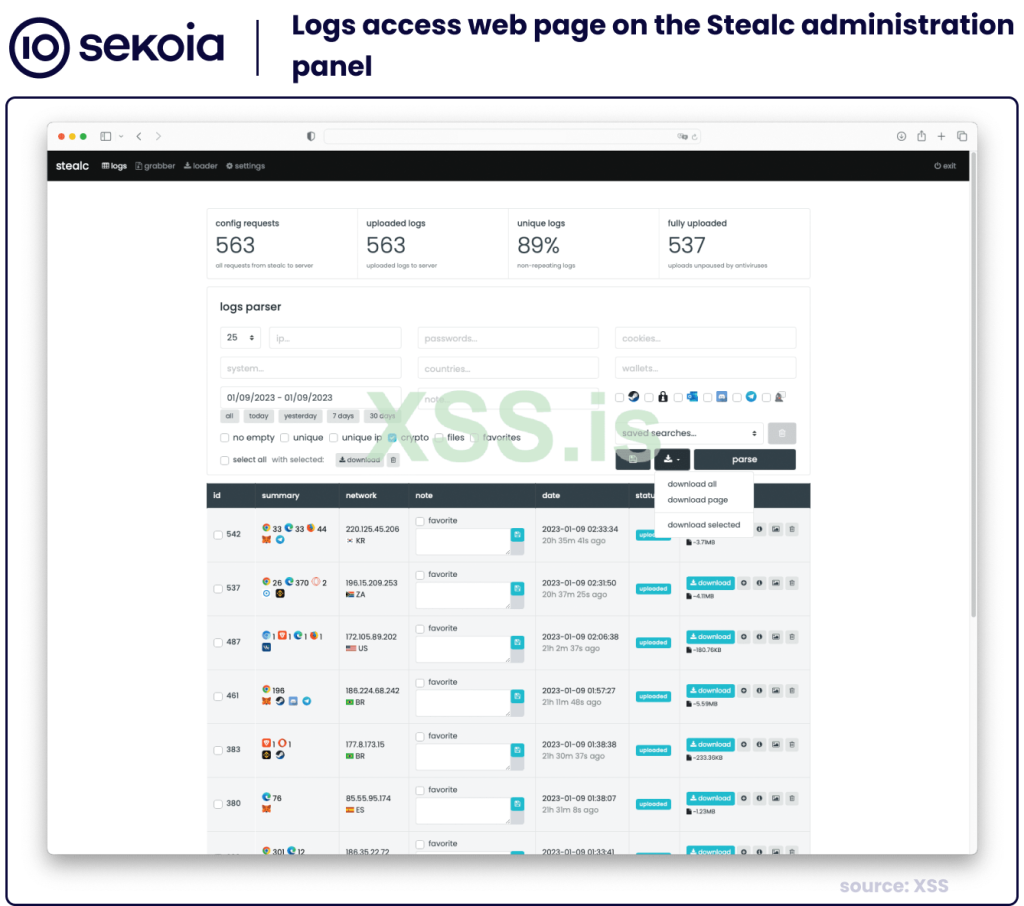This screenshot has width=1024, height=906.
Task: Click the privacy shield icon by the address bar
Action: coord(311,137)
